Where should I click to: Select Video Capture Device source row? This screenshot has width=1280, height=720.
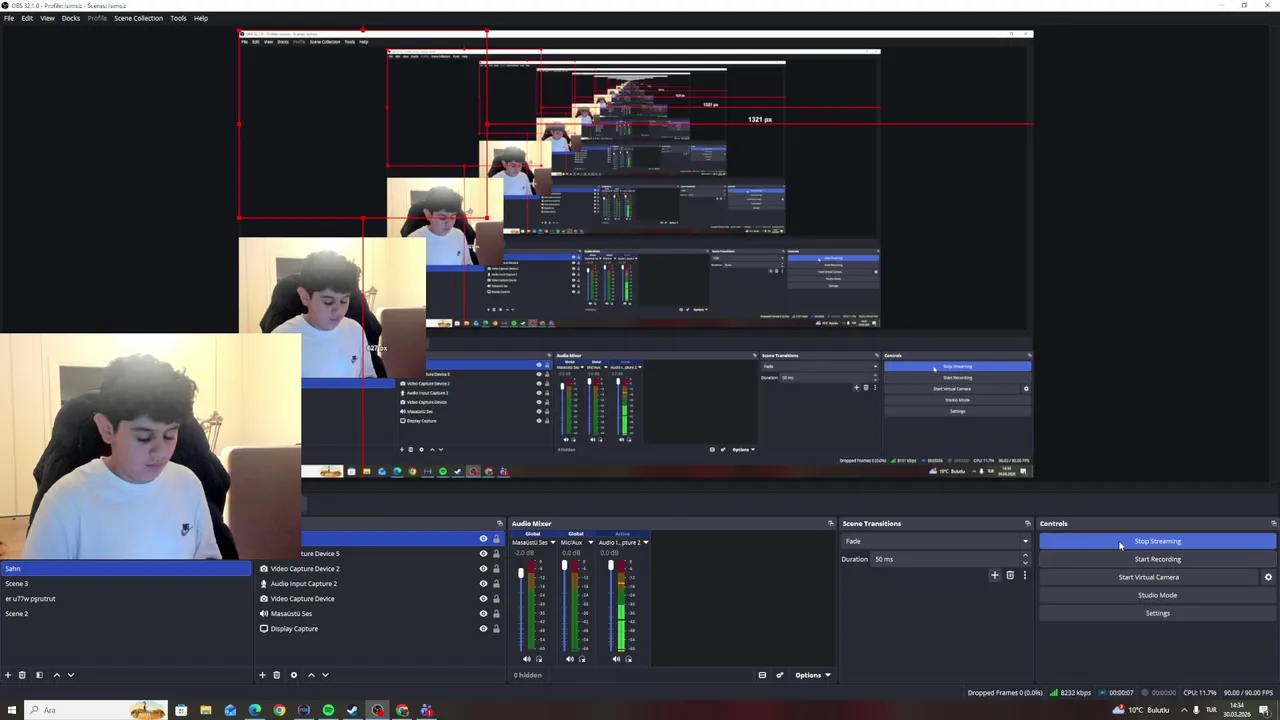(x=380, y=599)
